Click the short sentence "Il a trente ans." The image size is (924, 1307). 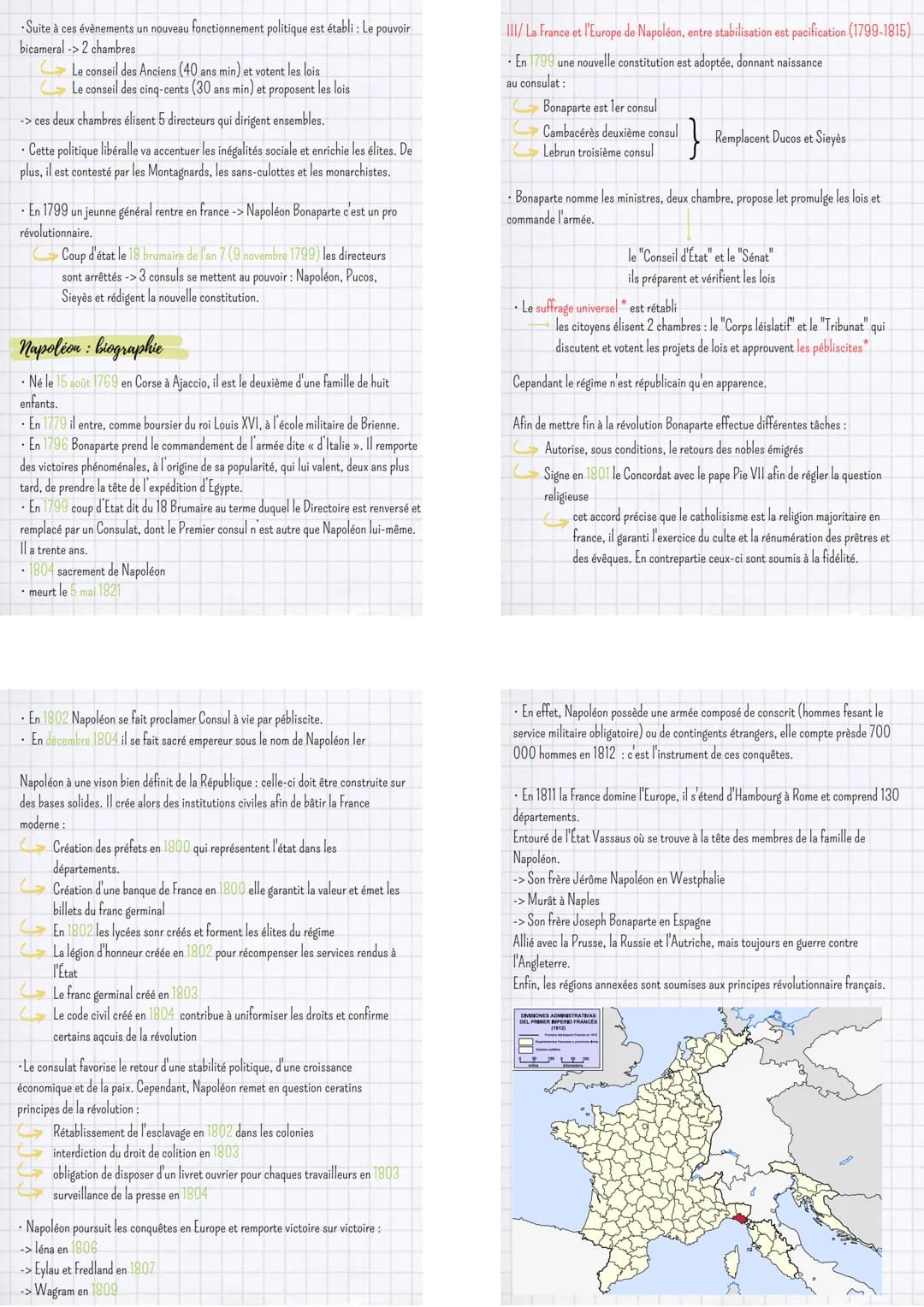click(x=54, y=549)
